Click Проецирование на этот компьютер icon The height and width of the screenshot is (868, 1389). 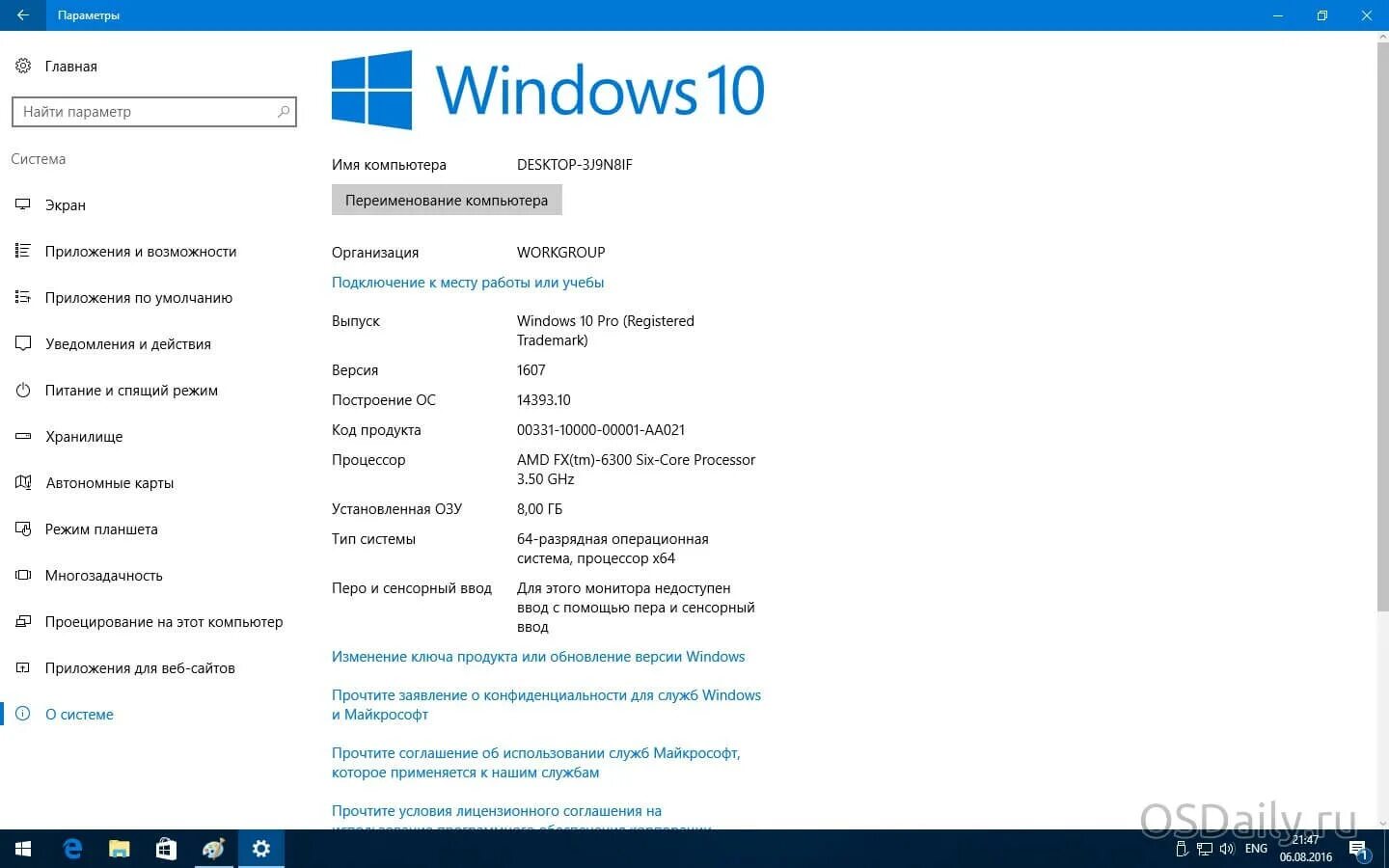(23, 621)
